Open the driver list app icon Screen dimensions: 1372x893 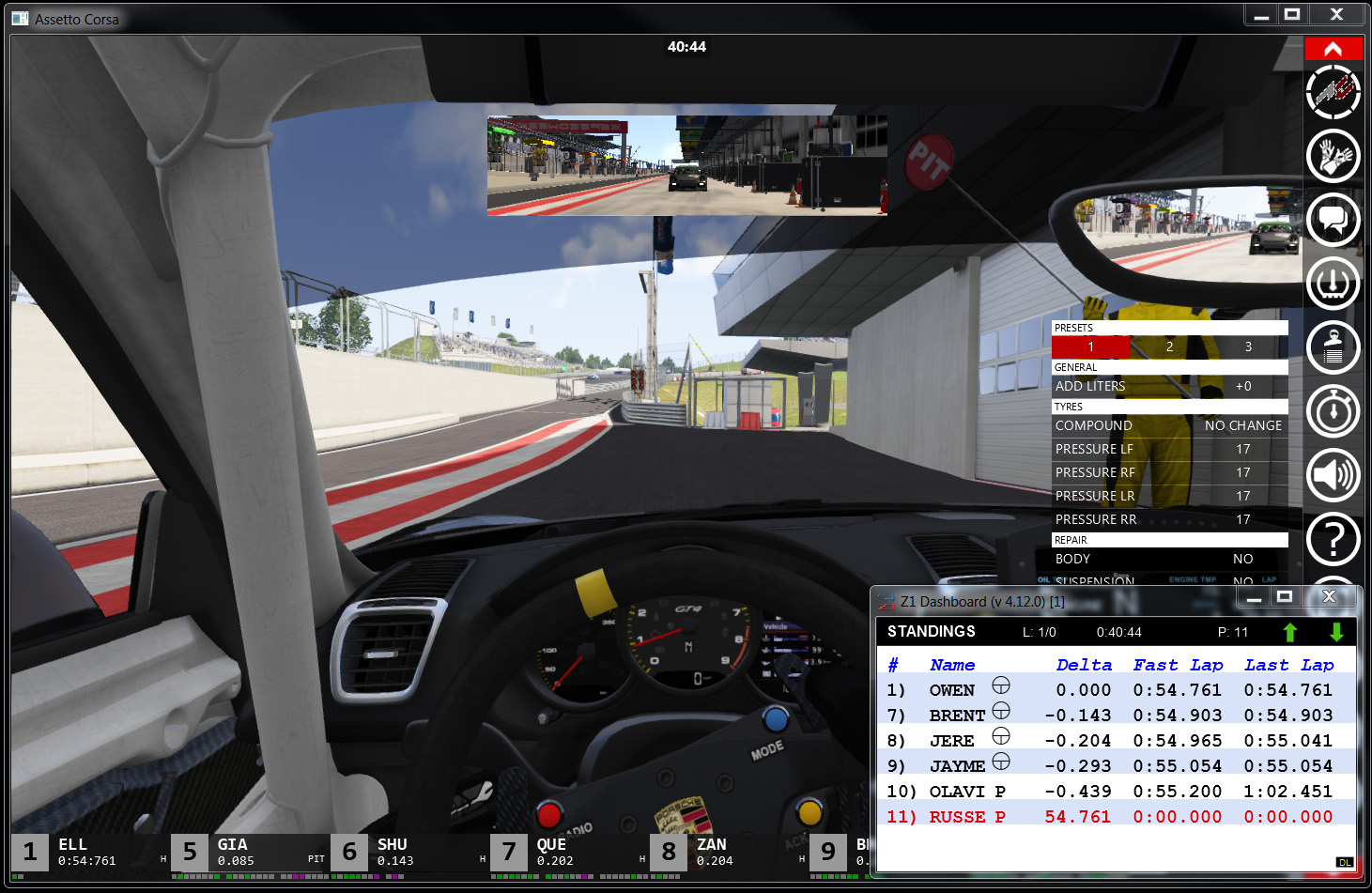point(1333,346)
